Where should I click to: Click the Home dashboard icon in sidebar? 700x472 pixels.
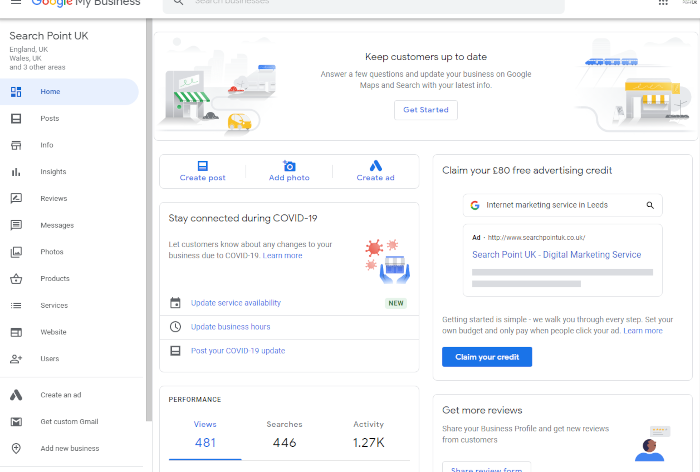16,92
